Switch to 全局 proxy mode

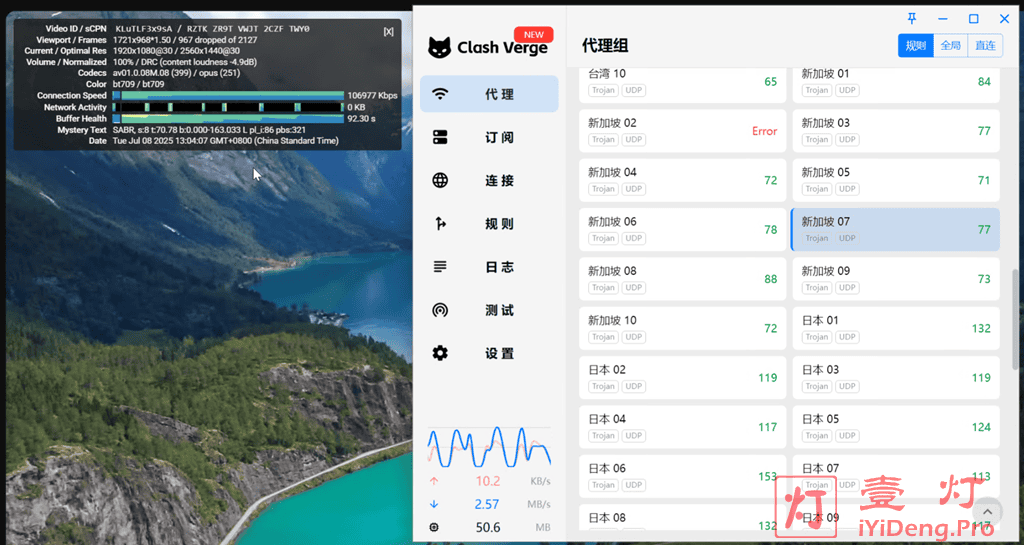[x=950, y=46]
